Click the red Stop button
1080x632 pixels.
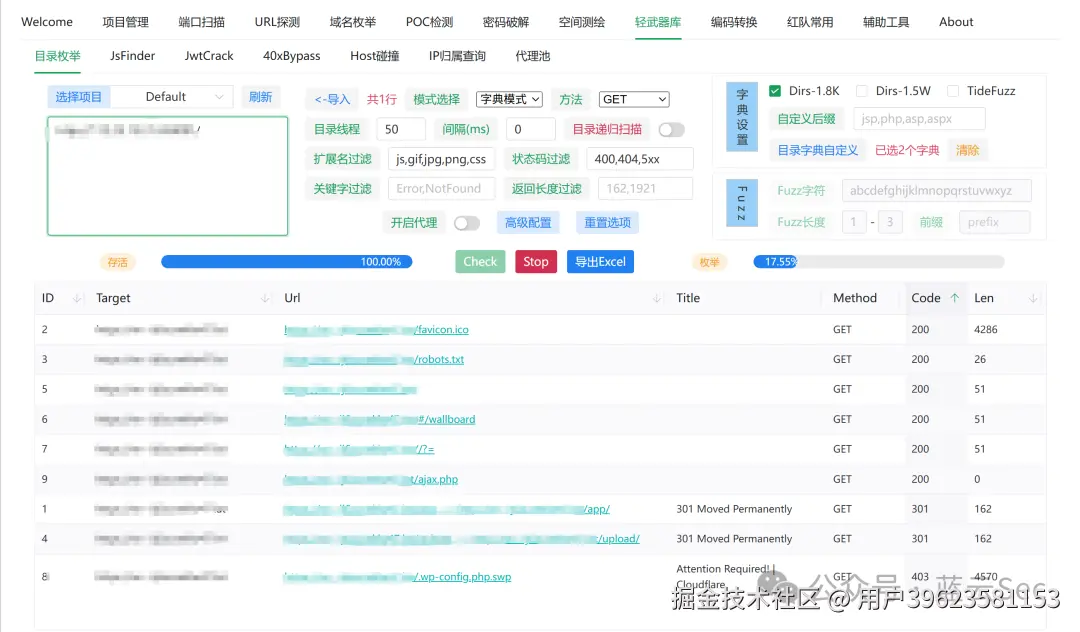(536, 262)
